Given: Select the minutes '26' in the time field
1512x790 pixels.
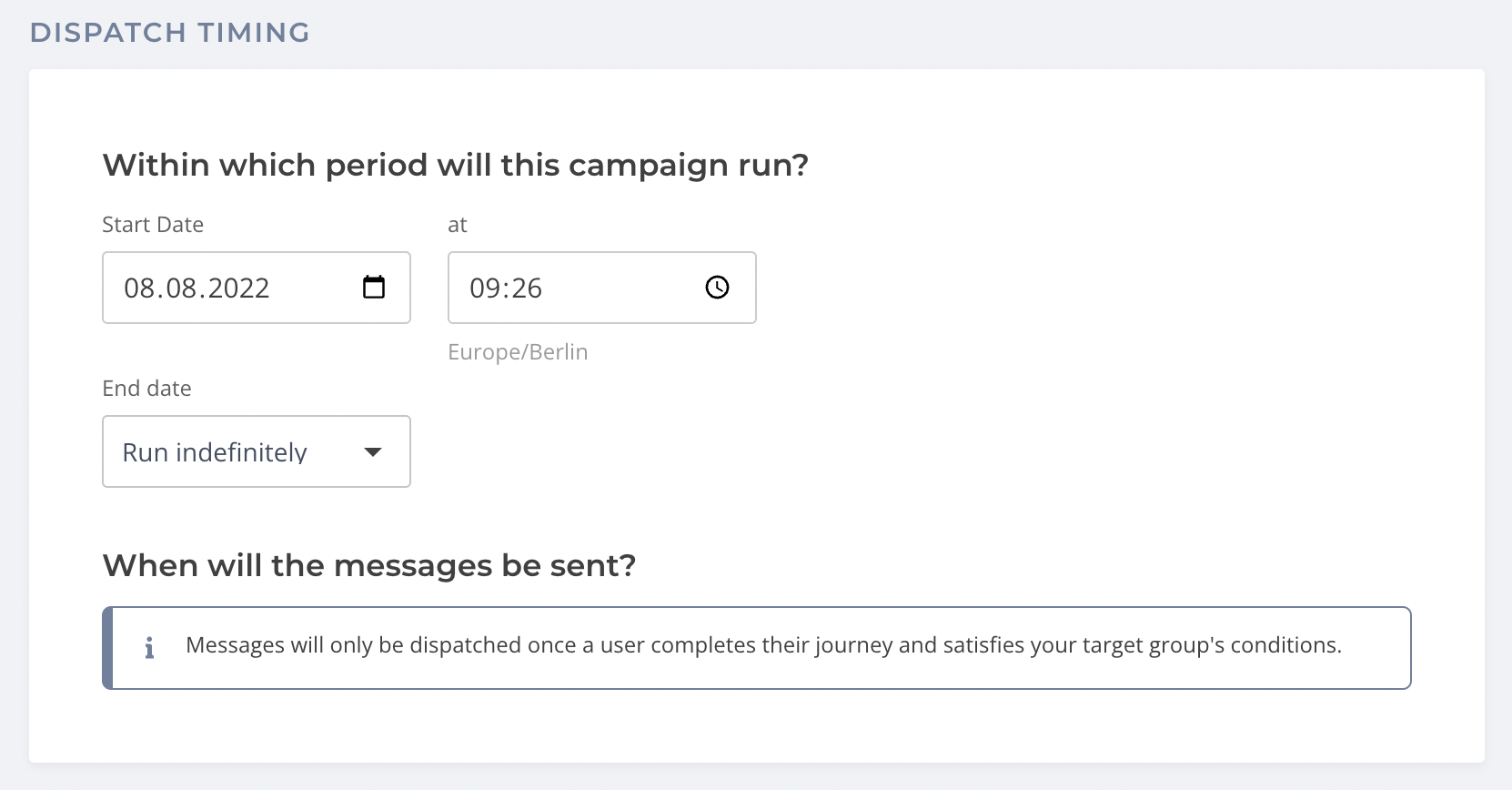Looking at the screenshot, I should point(526,289).
